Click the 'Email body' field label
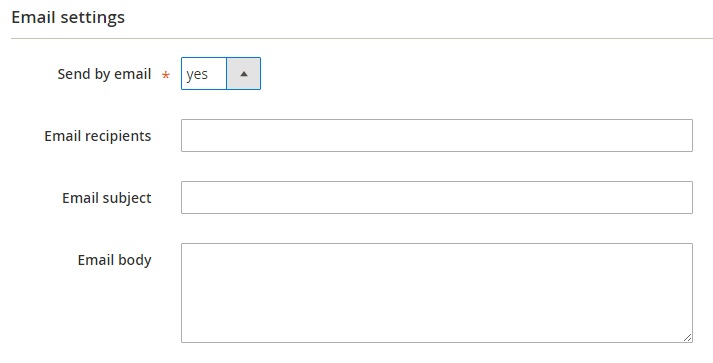The height and width of the screenshot is (363, 713). coord(115,260)
